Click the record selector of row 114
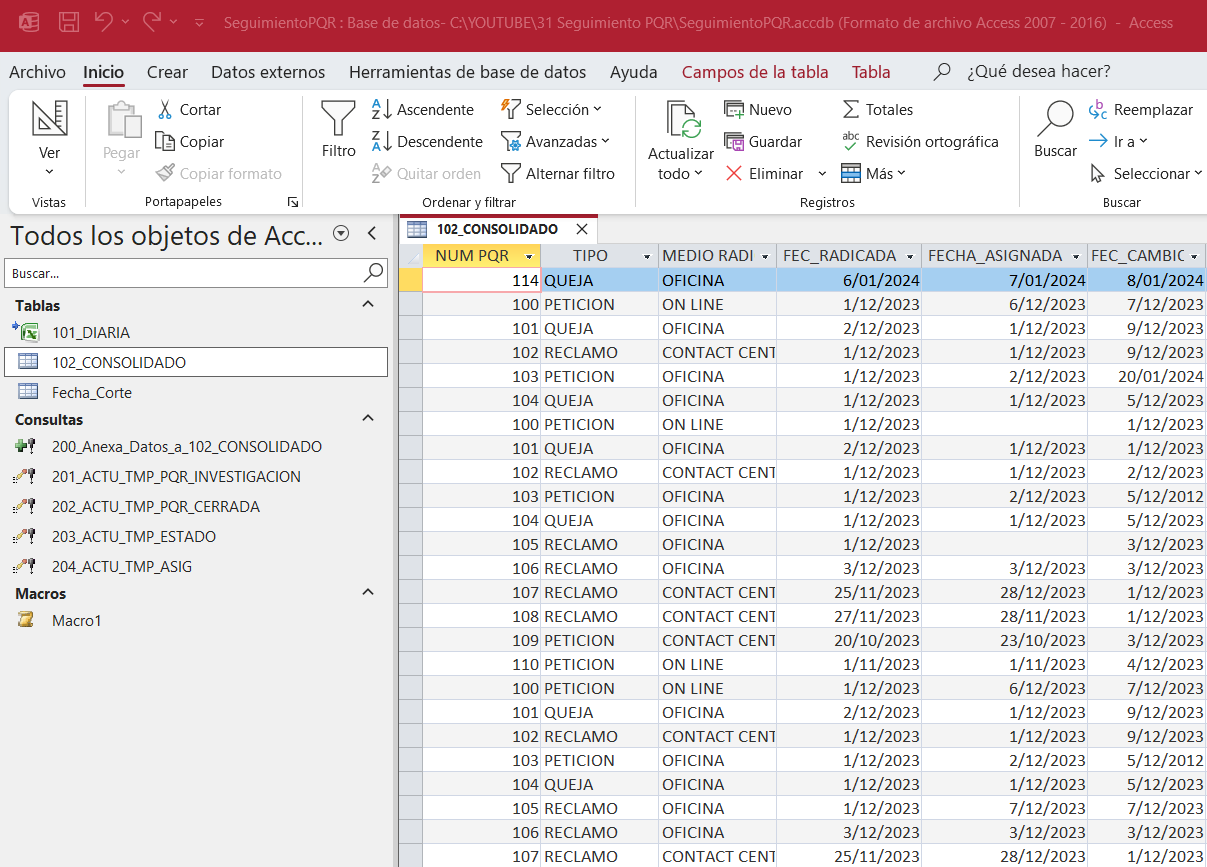 click(x=410, y=281)
